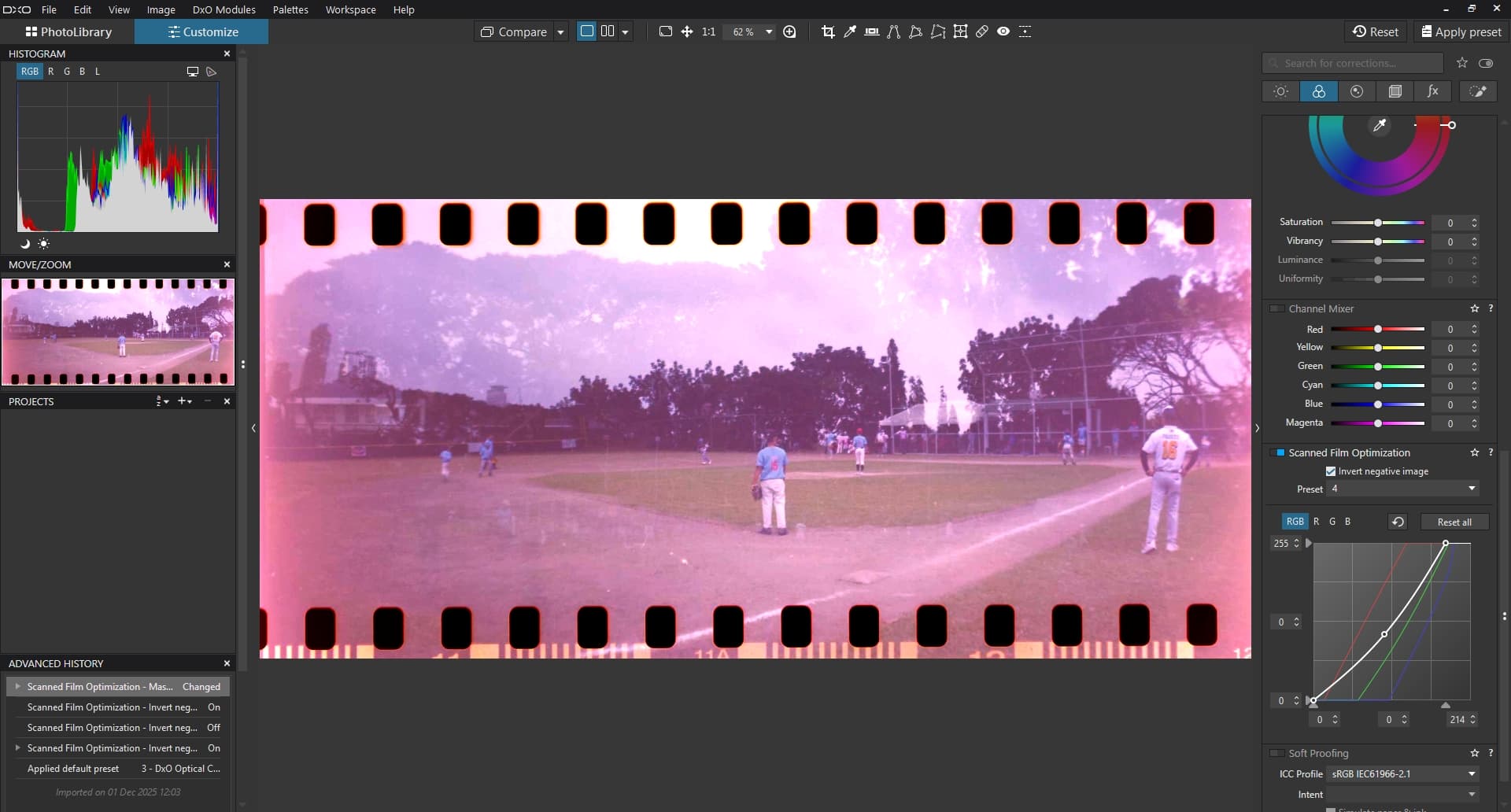The image size is (1511, 812).
Task: Open the DxO Modules menu
Action: point(224,9)
